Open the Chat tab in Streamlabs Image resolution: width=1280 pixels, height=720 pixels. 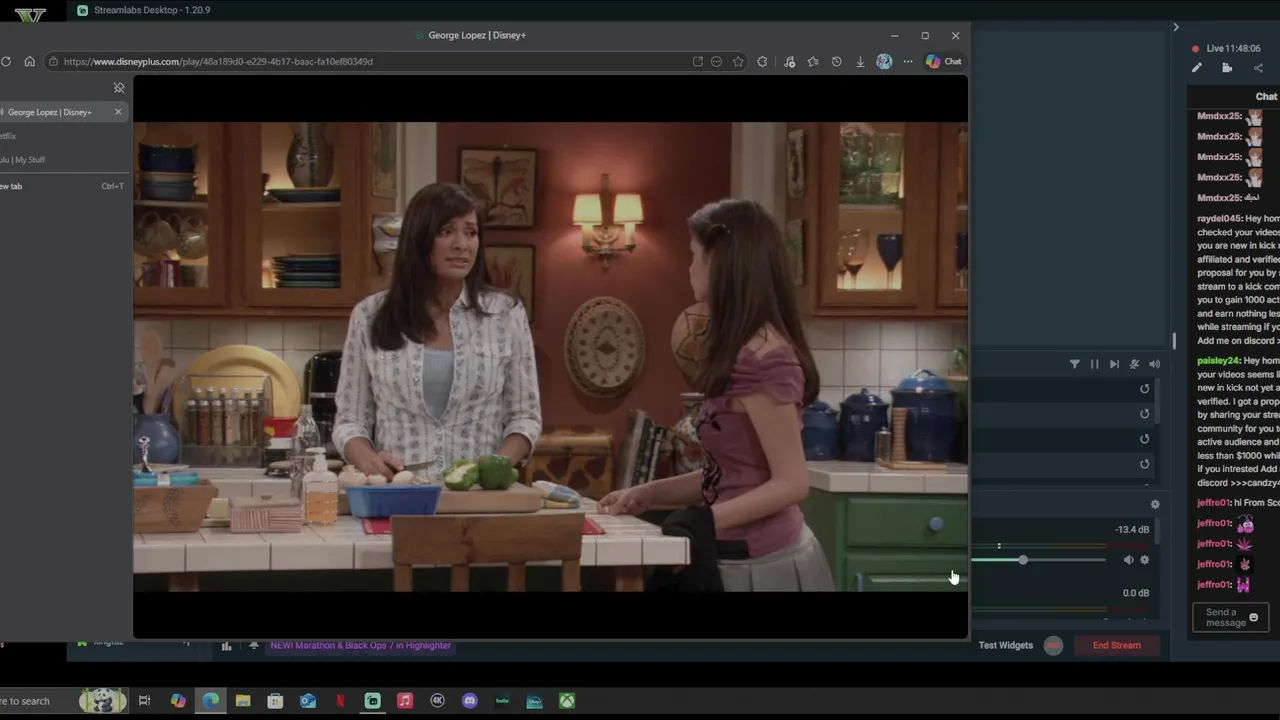click(1266, 96)
